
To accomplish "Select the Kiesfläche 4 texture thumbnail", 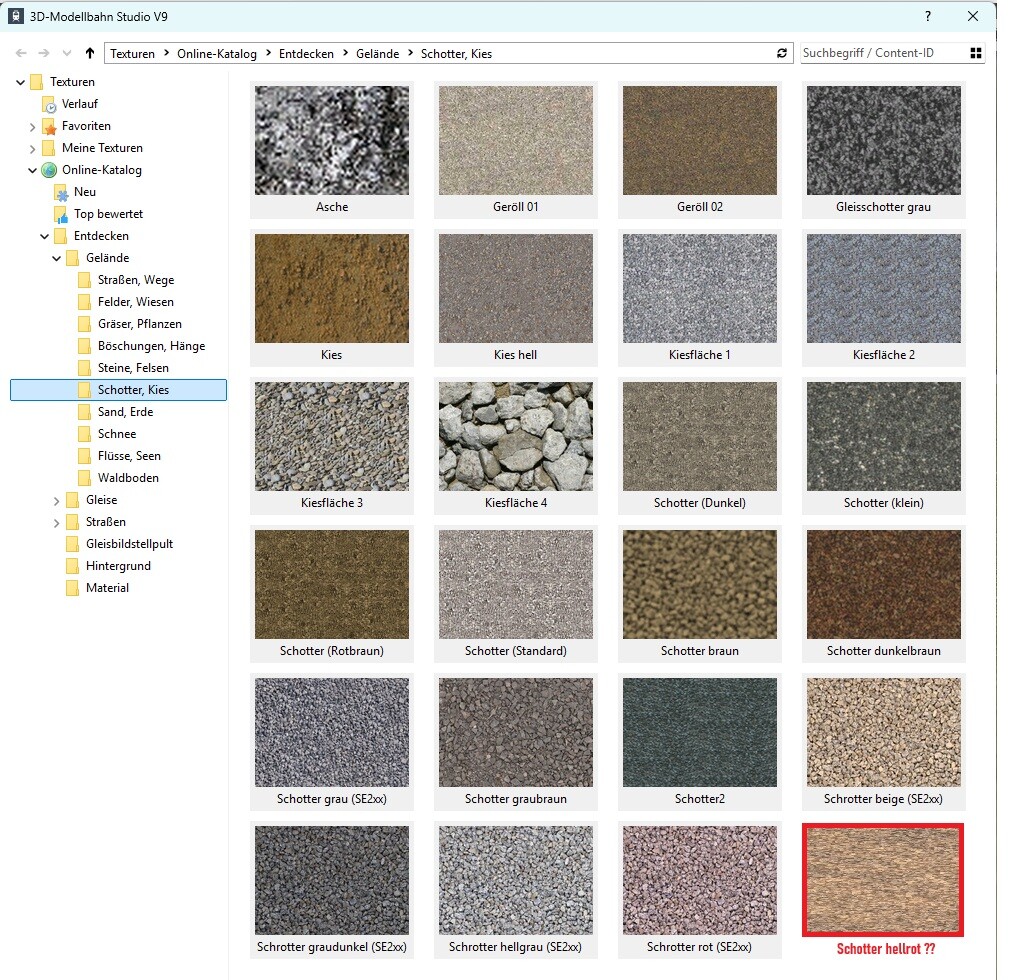I will click(515, 436).
